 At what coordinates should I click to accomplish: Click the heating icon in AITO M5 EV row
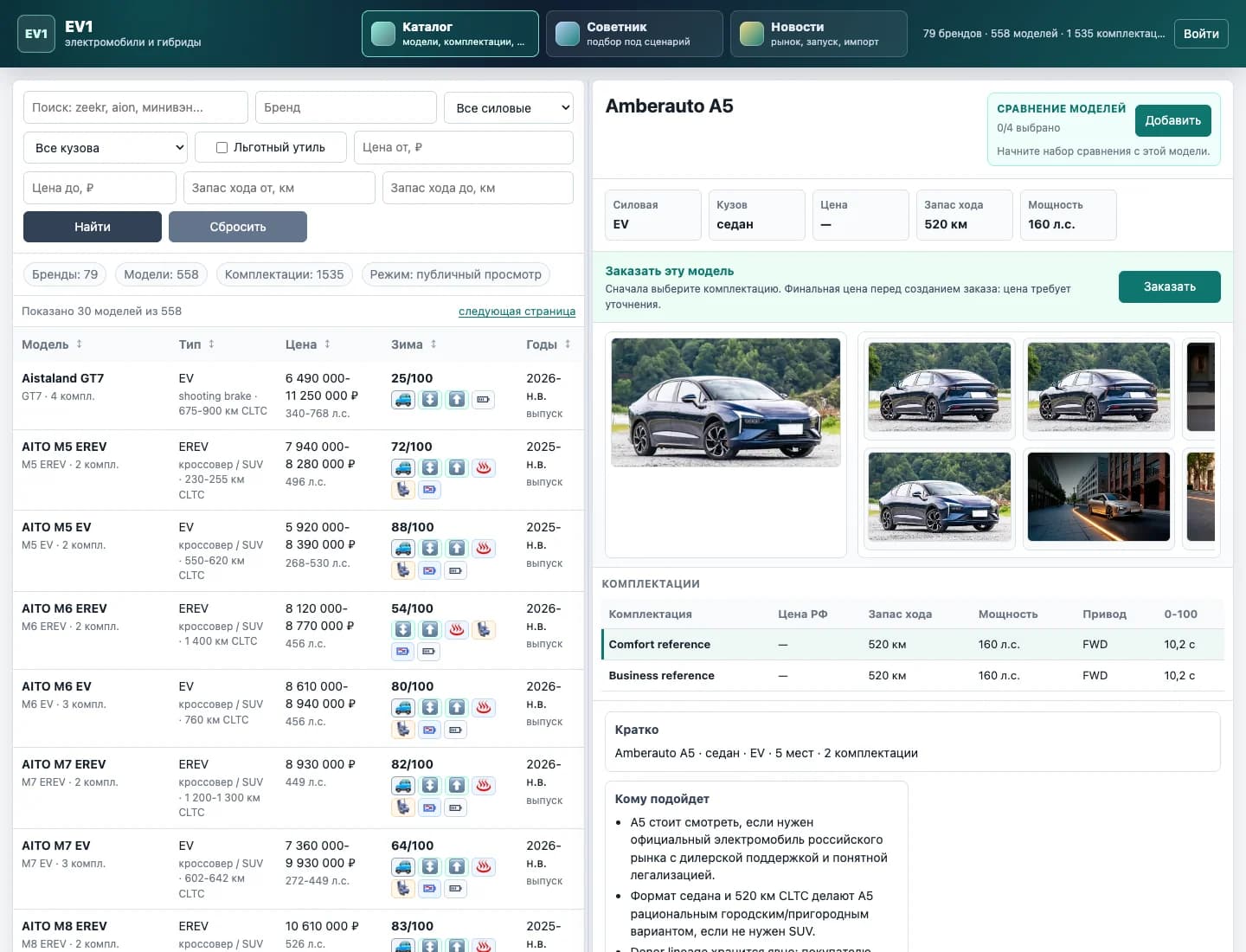[483, 548]
